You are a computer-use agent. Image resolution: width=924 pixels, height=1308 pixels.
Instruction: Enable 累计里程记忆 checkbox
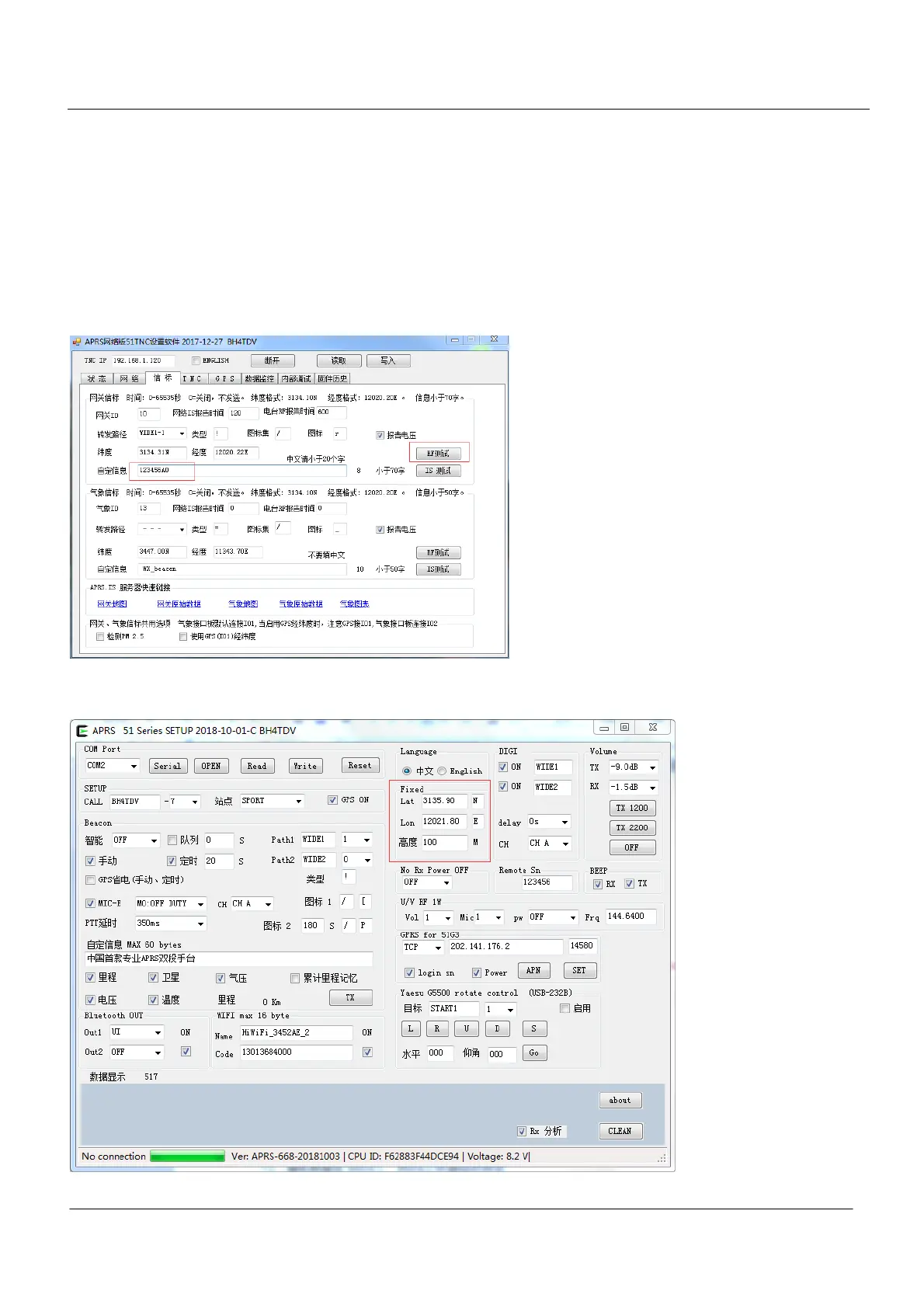point(295,978)
